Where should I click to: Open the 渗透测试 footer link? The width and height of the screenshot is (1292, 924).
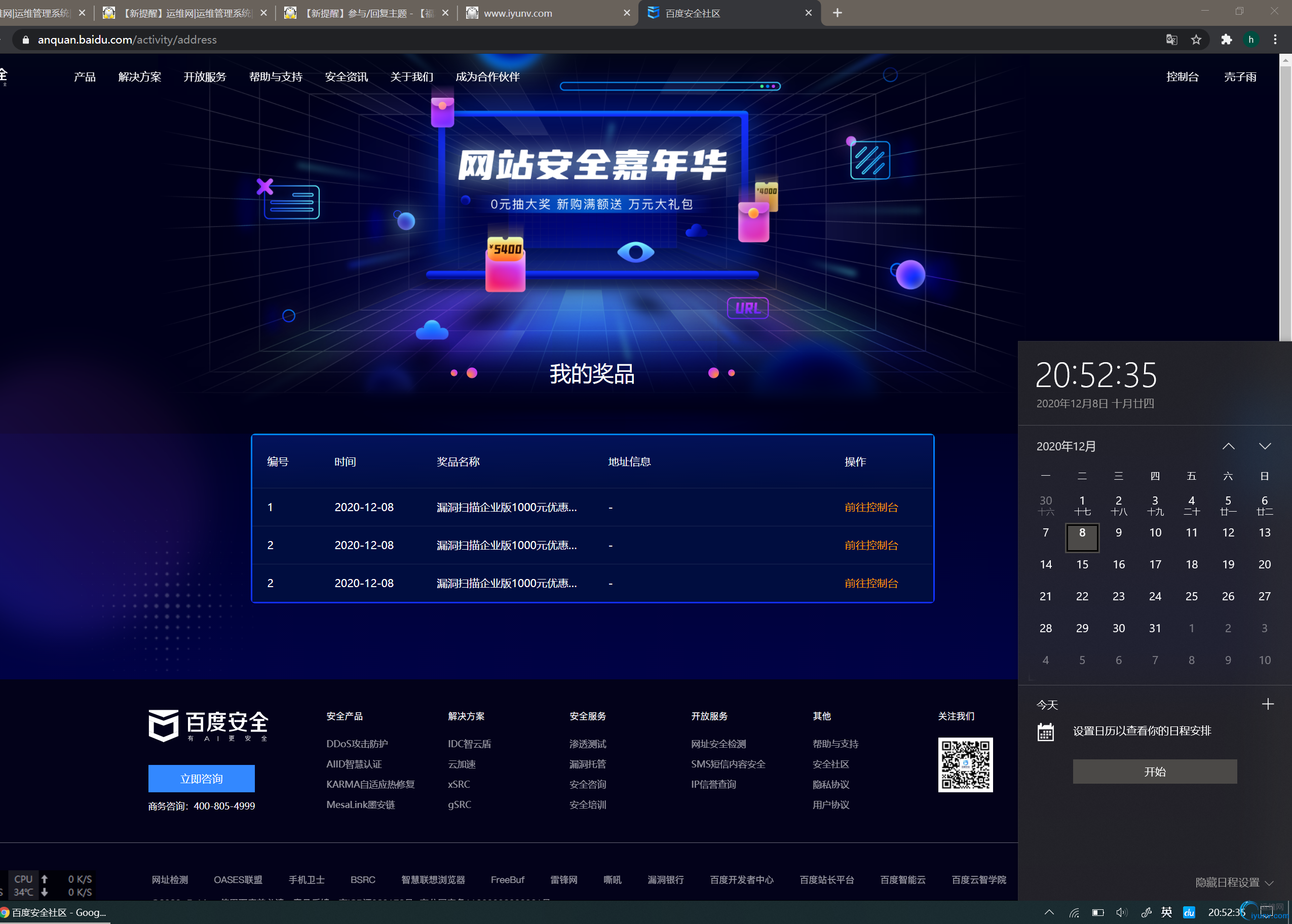588,744
